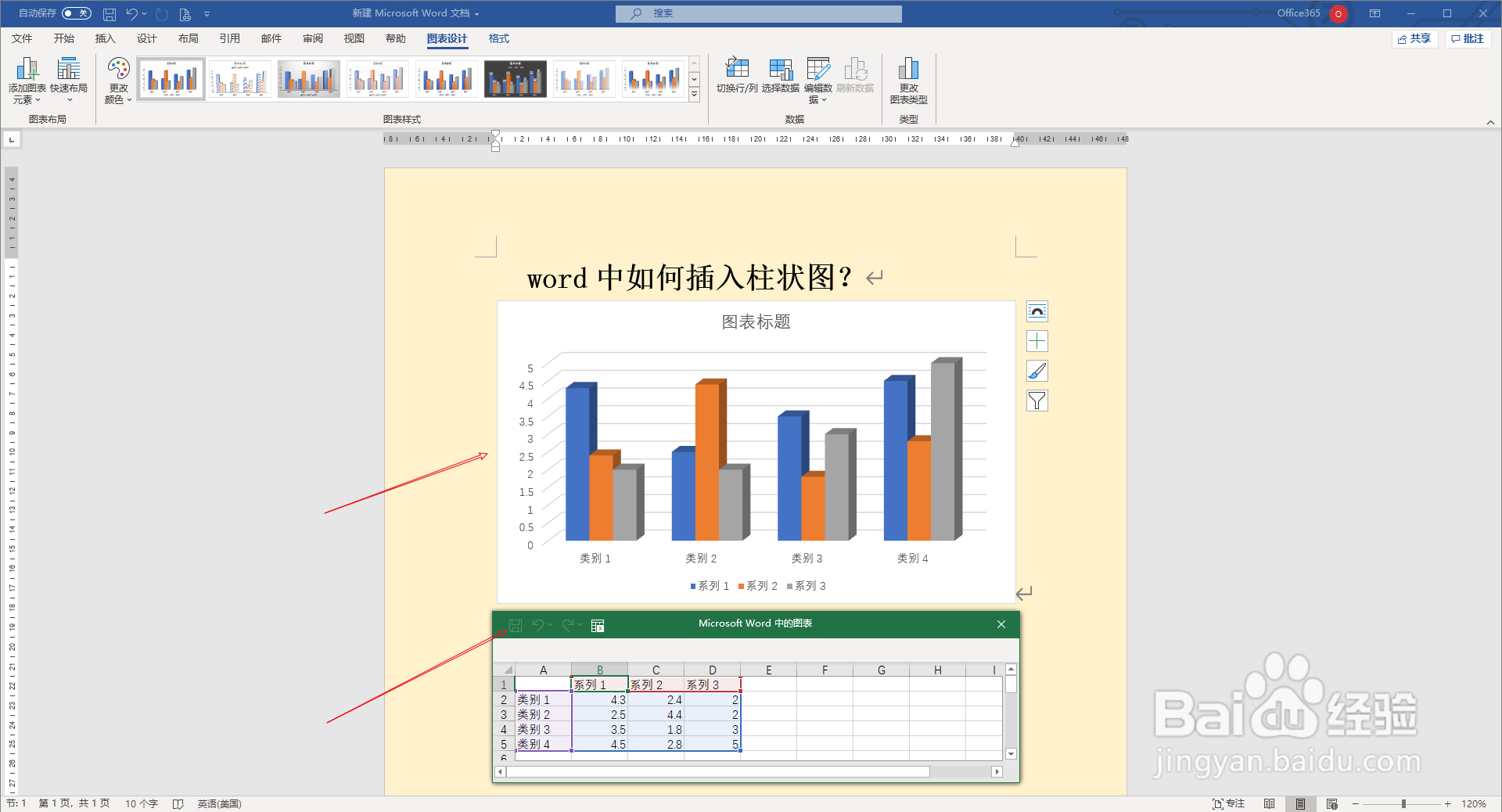Select the gray gradient chart style thumbnail
This screenshot has width=1502, height=812.
pyautogui.click(x=309, y=78)
